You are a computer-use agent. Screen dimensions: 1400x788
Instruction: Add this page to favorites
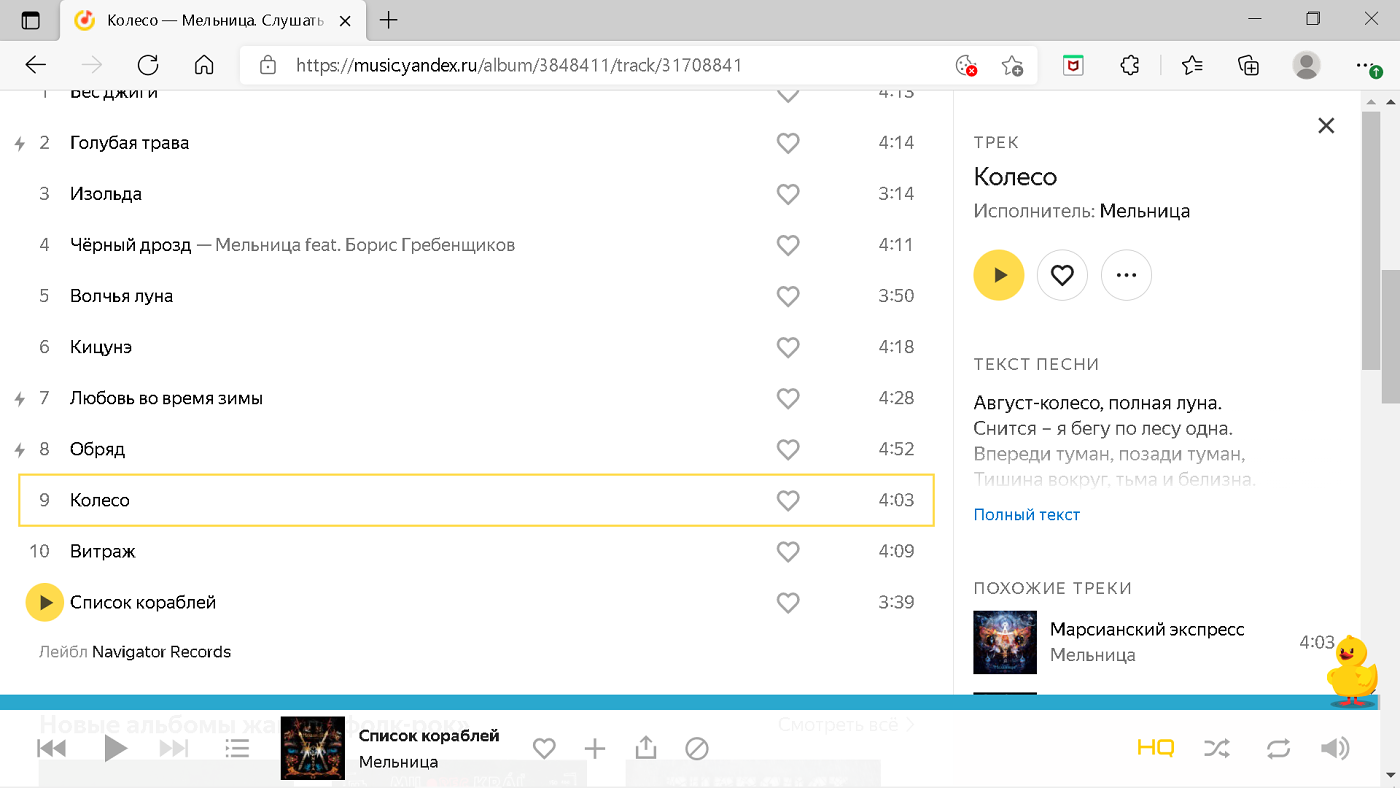pyautogui.click(x=1012, y=66)
